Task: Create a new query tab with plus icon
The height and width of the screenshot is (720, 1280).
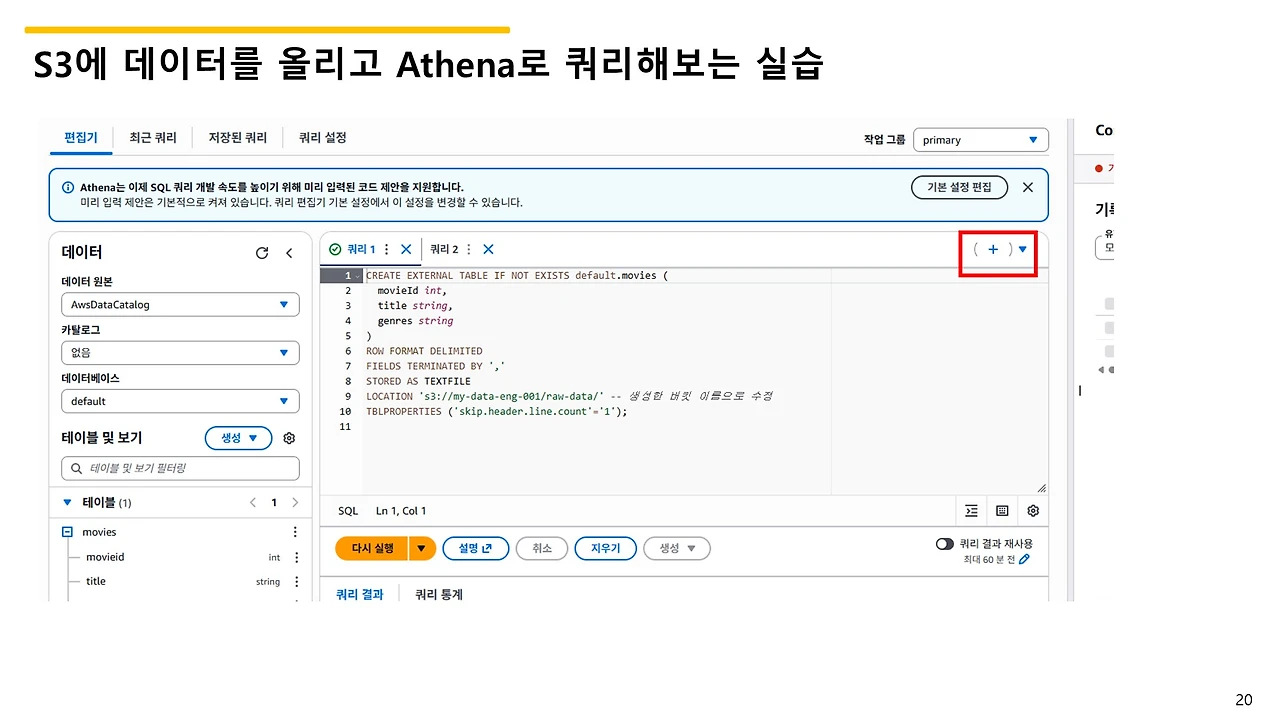Action: click(993, 249)
